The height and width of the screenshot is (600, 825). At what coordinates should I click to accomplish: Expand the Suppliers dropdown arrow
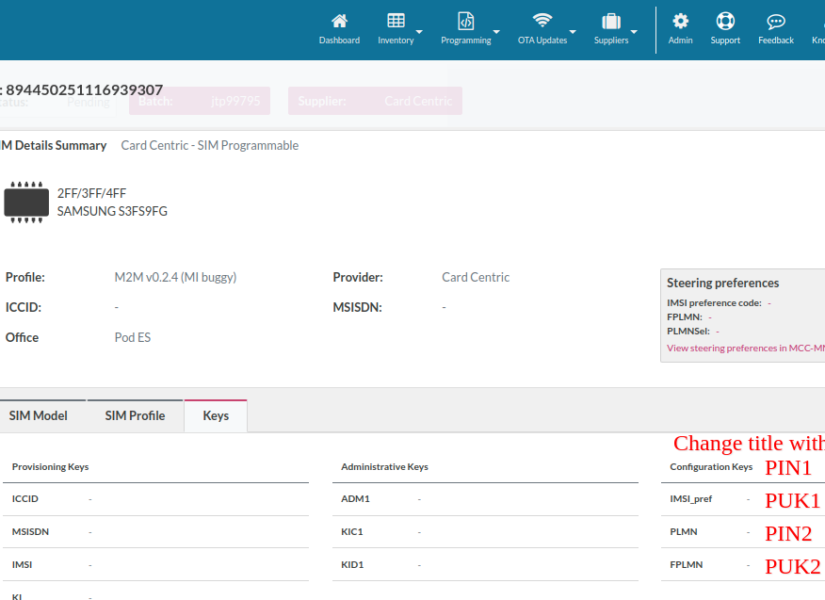point(634,32)
